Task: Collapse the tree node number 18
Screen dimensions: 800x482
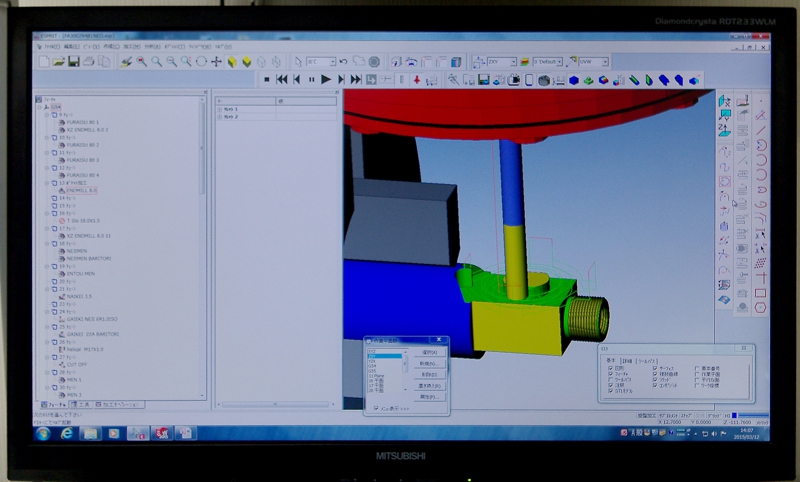Action: [x=47, y=243]
